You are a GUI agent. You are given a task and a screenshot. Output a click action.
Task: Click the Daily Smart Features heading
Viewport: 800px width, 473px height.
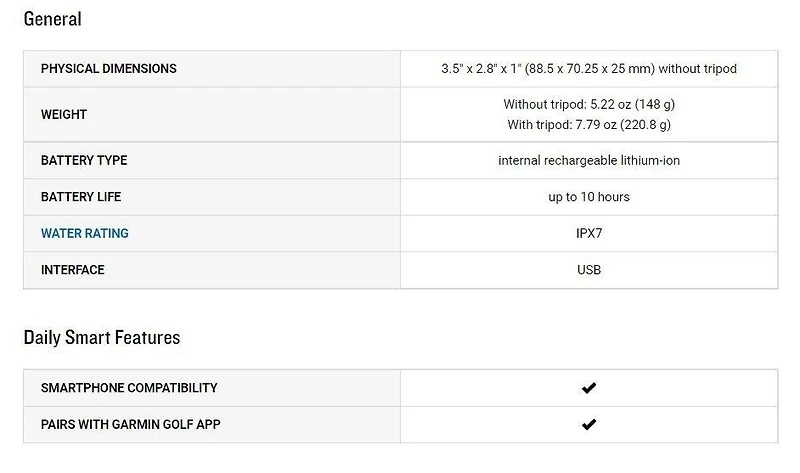tap(101, 338)
